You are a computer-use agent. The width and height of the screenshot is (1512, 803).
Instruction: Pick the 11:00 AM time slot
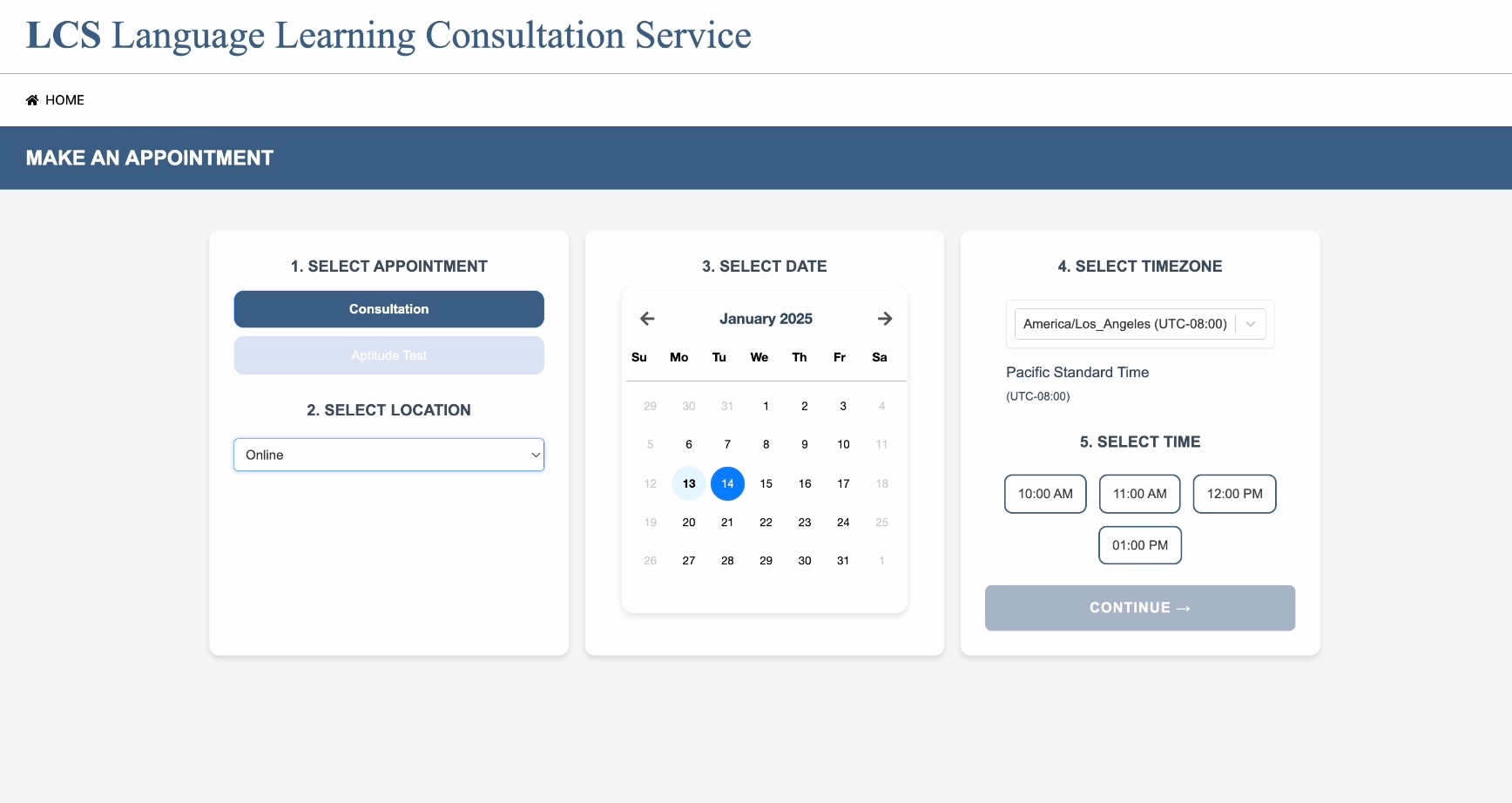pyautogui.click(x=1139, y=494)
